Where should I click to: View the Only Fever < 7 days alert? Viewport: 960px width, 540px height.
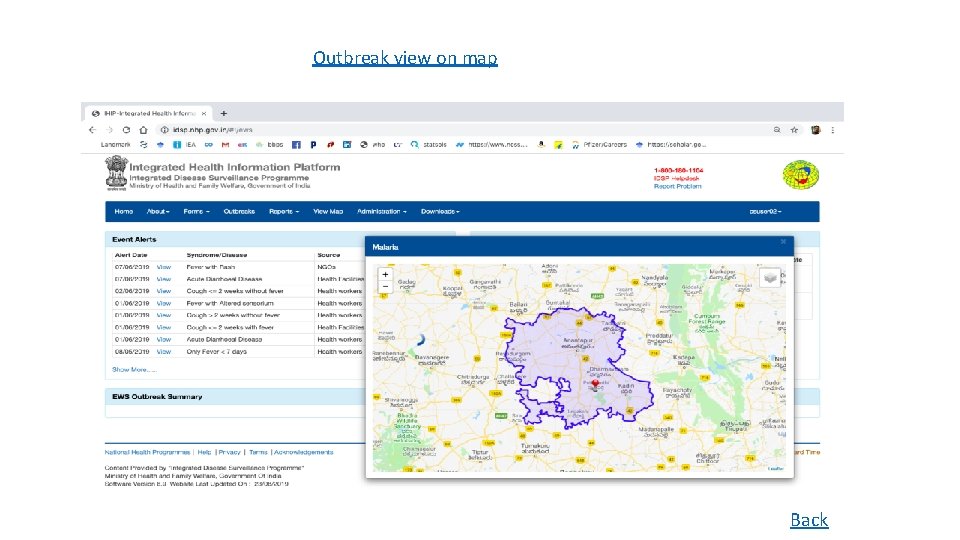pos(163,352)
